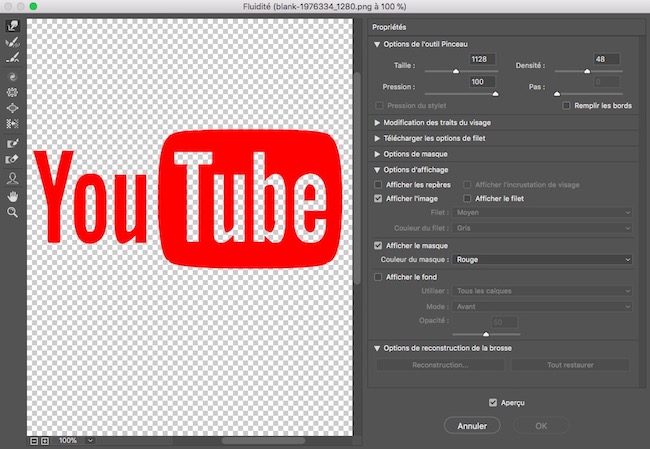Screen dimensions: 650x449
Task: Expand Options de masque section
Action: point(377,154)
